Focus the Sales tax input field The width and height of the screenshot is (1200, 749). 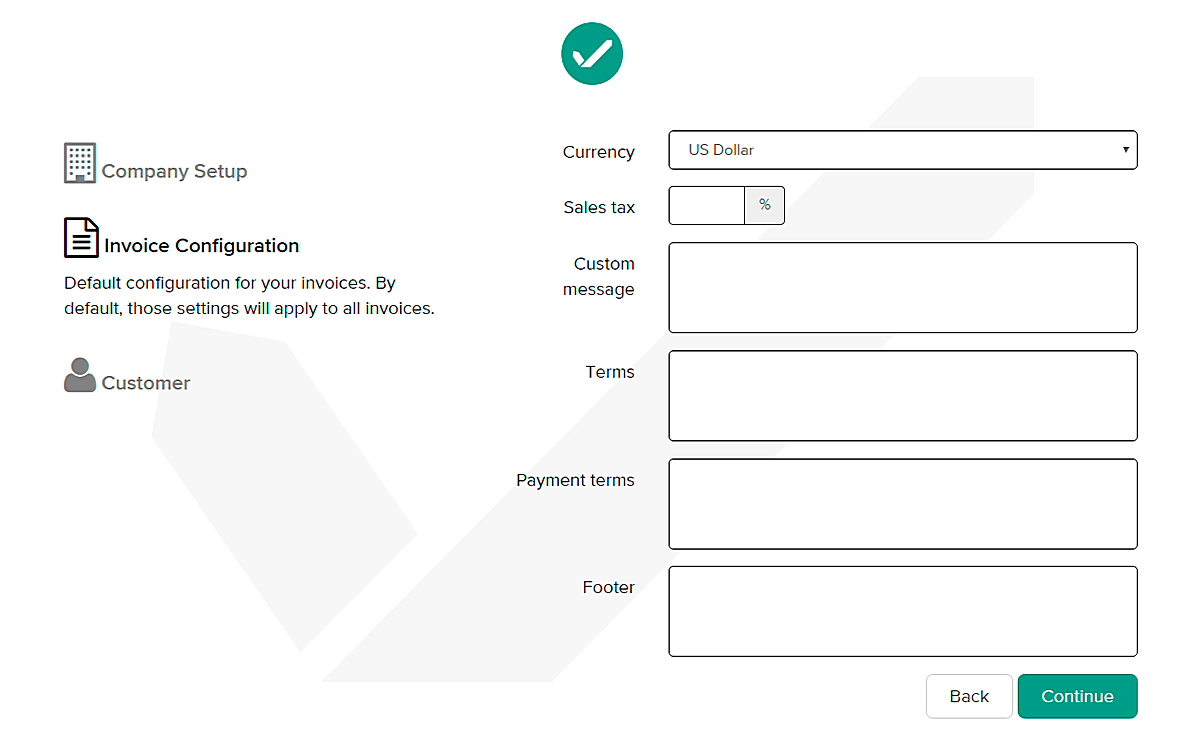coord(707,205)
